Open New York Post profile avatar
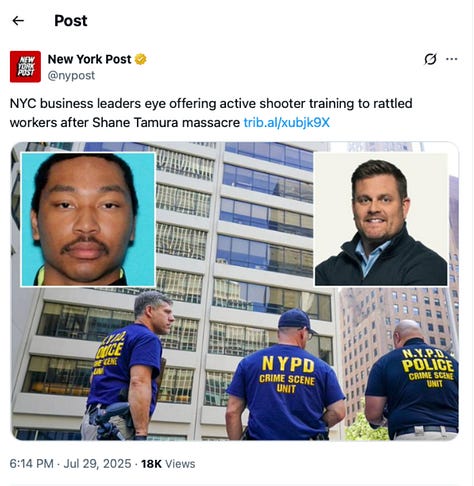Viewport: 474px width, 486px height. 25,67
